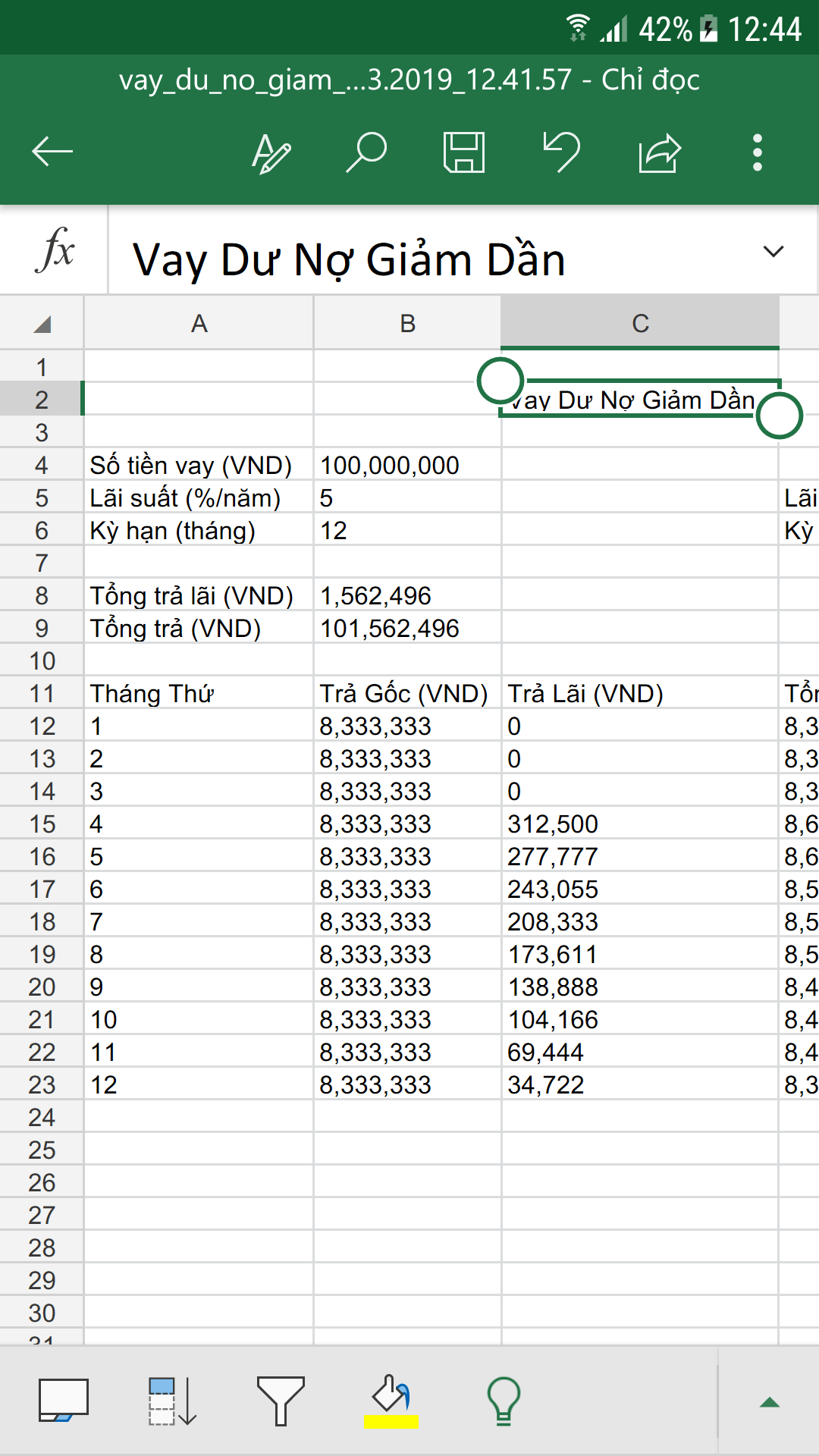This screenshot has height=1456, width=819.
Task: Tap the share icon
Action: pyautogui.click(x=659, y=152)
